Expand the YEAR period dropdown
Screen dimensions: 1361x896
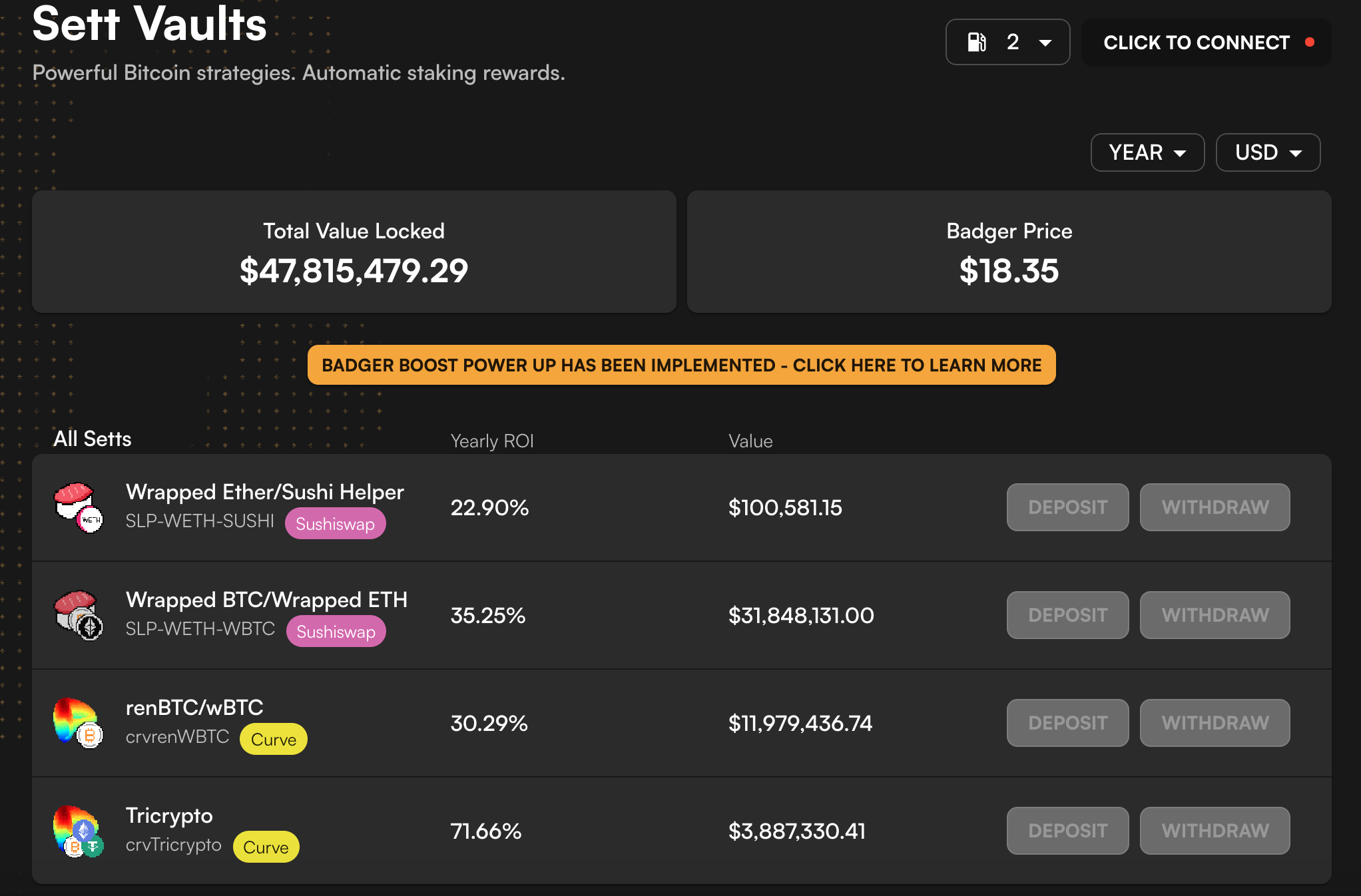pos(1147,152)
